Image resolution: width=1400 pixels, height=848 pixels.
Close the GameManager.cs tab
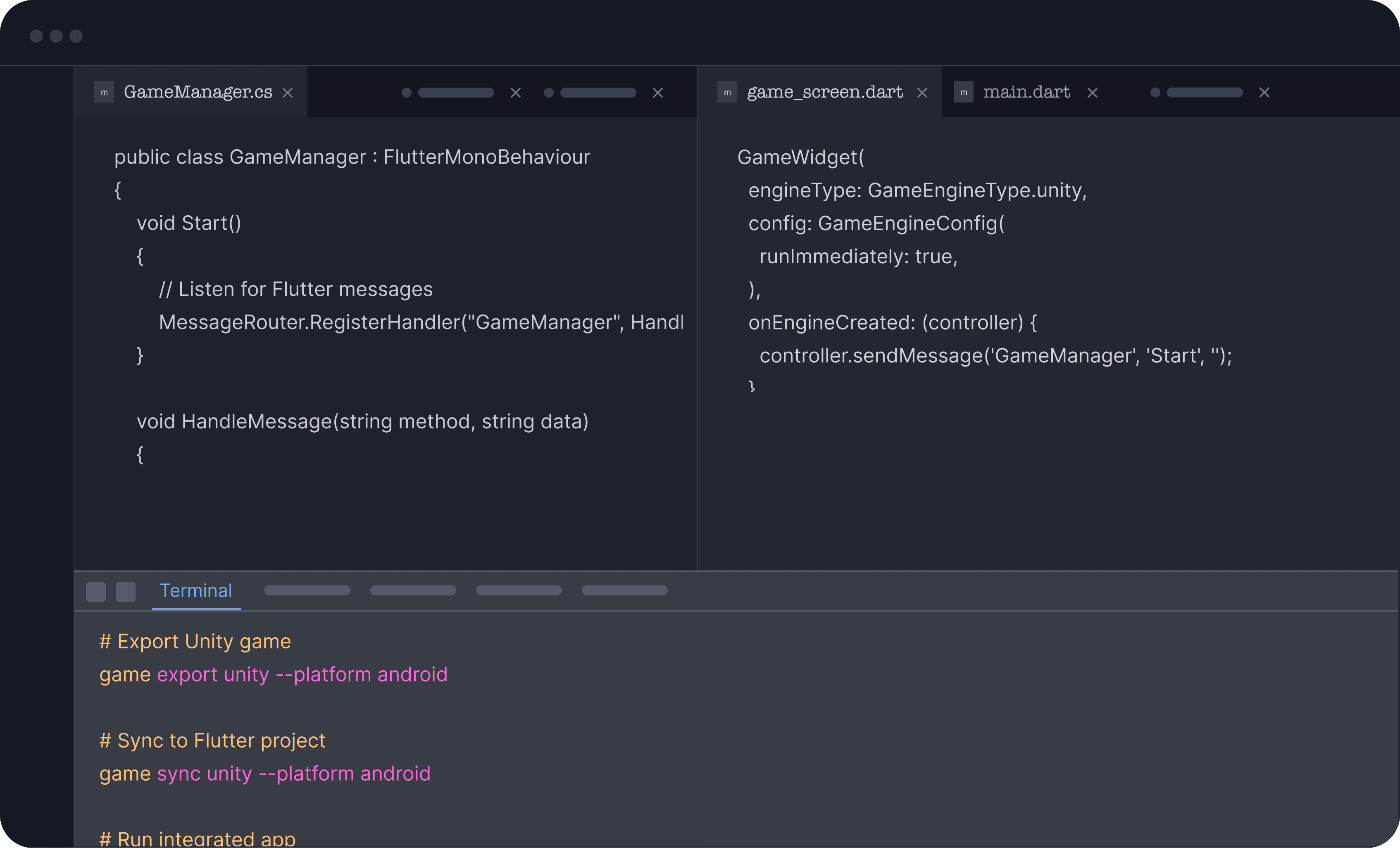[x=288, y=93]
